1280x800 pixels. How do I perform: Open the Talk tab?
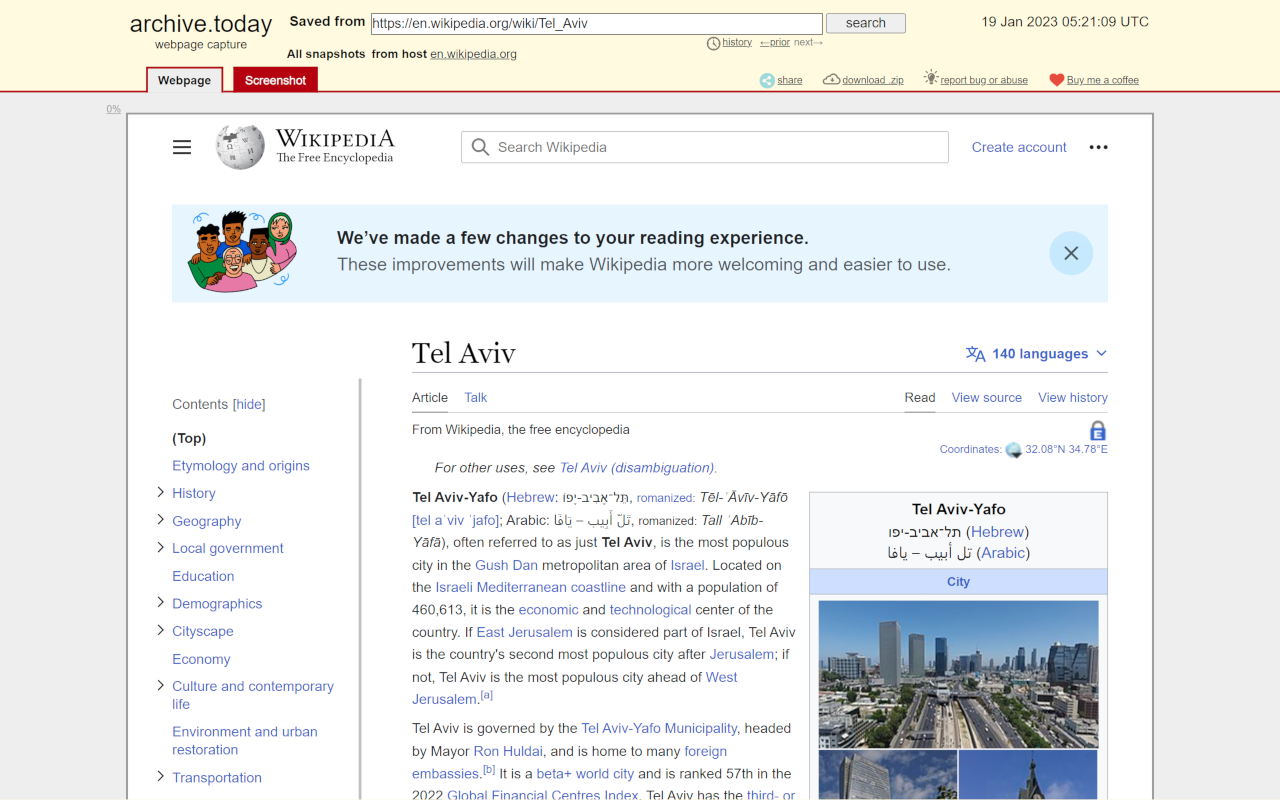point(475,397)
